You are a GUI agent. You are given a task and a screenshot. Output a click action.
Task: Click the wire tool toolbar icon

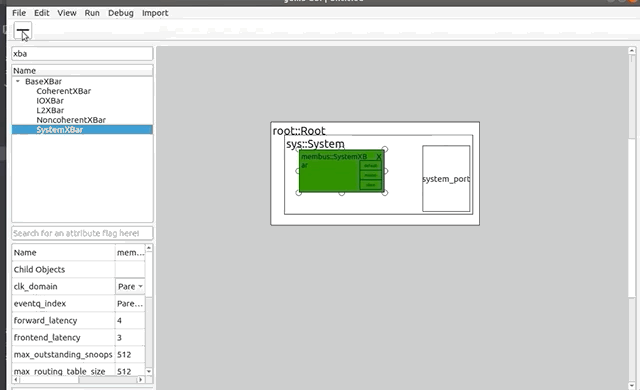[x=22, y=31]
